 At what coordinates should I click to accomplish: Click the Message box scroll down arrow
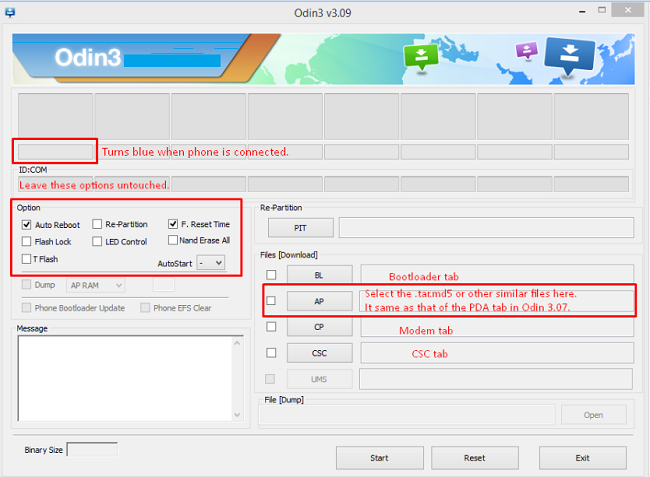tap(237, 415)
